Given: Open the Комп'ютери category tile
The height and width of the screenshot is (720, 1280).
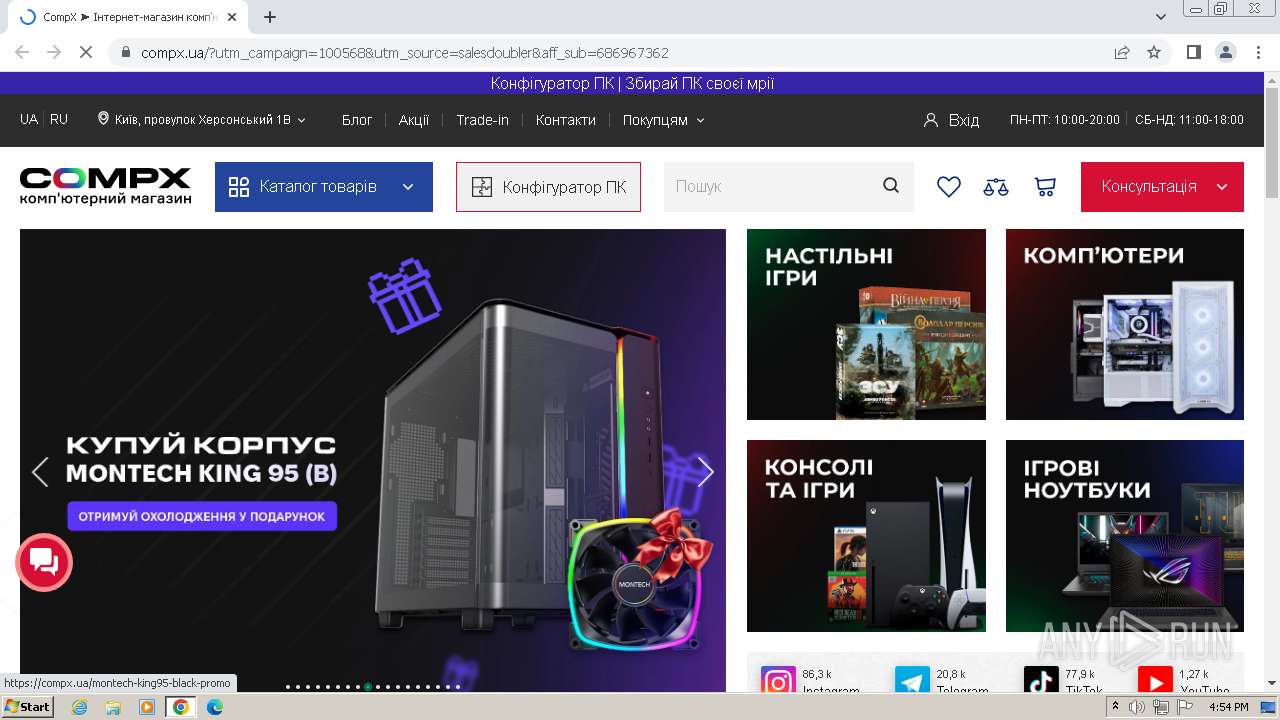Looking at the screenshot, I should coord(1125,325).
